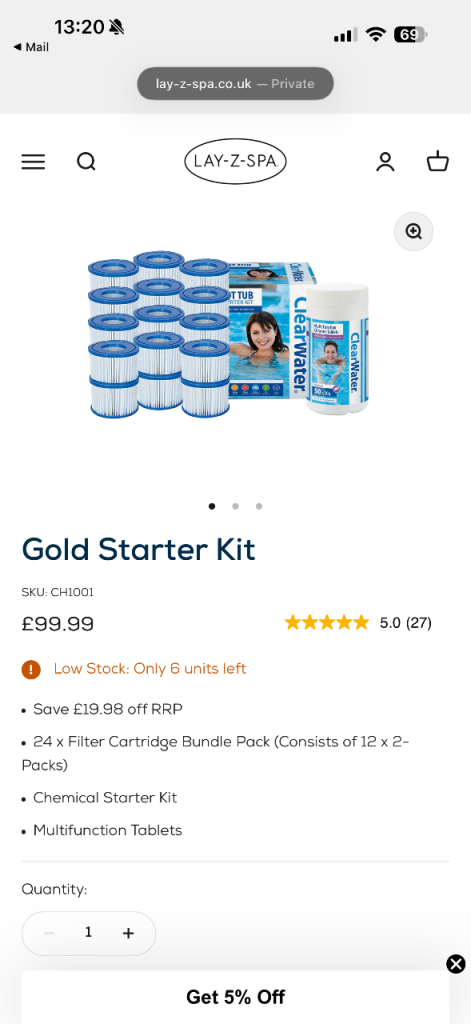Tap the five yellow star rating
Screen dimensions: 471x1024
click(327, 623)
